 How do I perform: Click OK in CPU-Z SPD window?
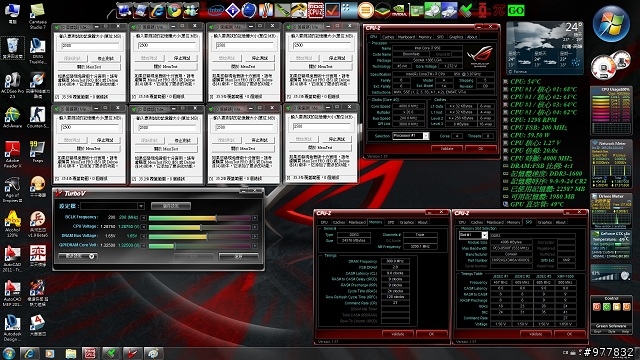569,334
